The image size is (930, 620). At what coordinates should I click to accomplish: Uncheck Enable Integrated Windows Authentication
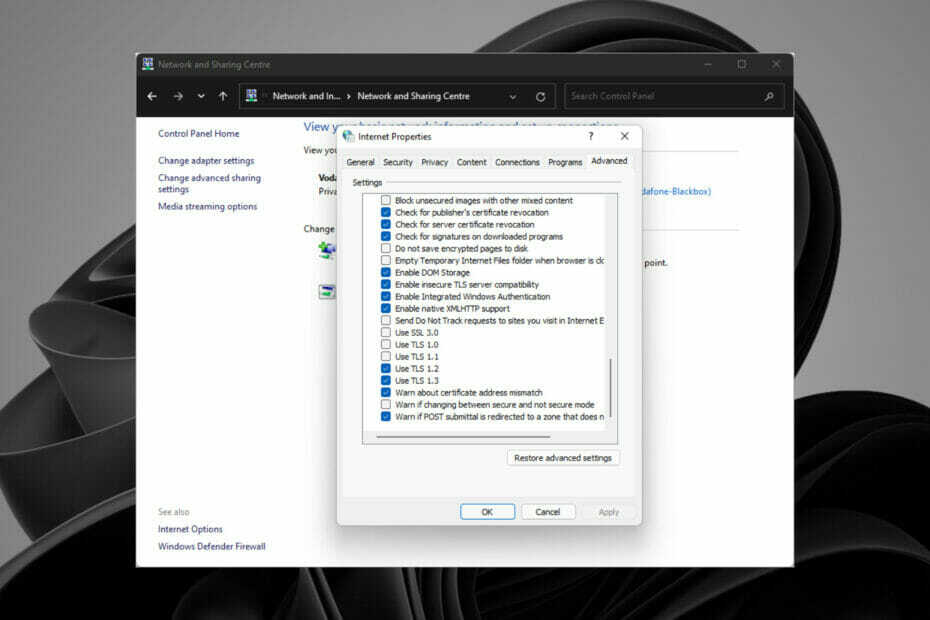click(x=386, y=297)
